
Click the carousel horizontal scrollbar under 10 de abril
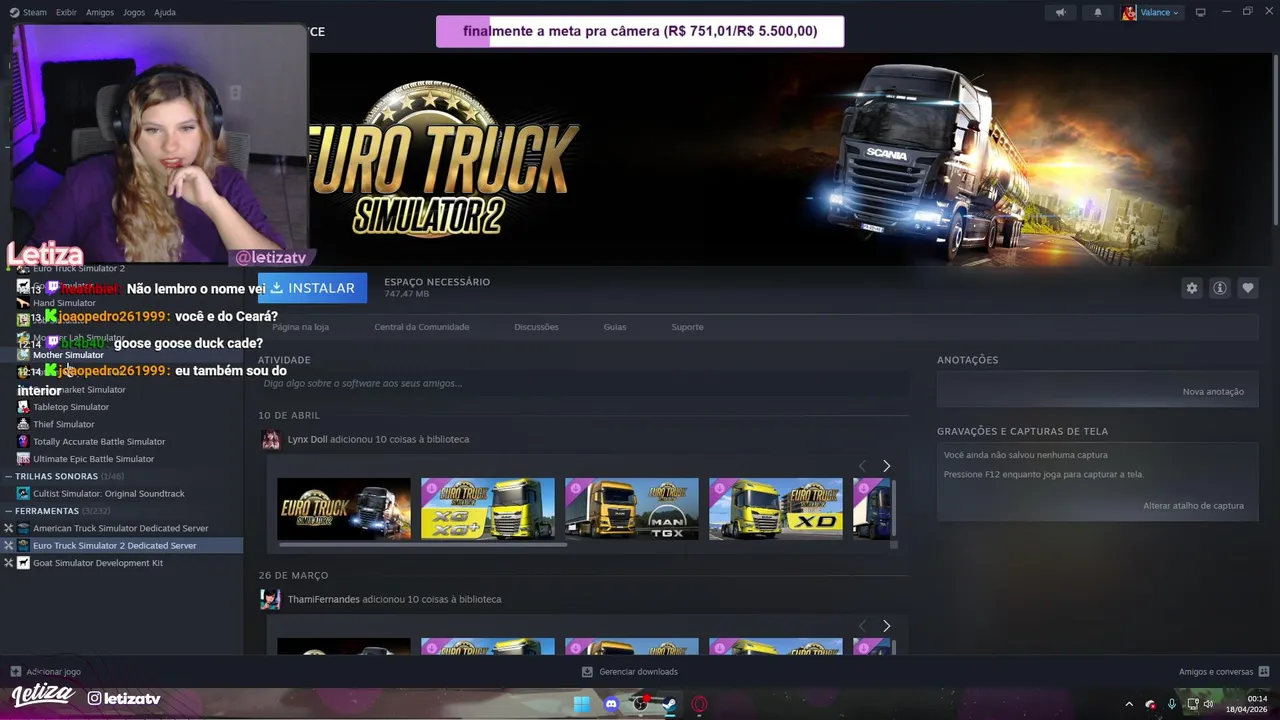[423, 545]
